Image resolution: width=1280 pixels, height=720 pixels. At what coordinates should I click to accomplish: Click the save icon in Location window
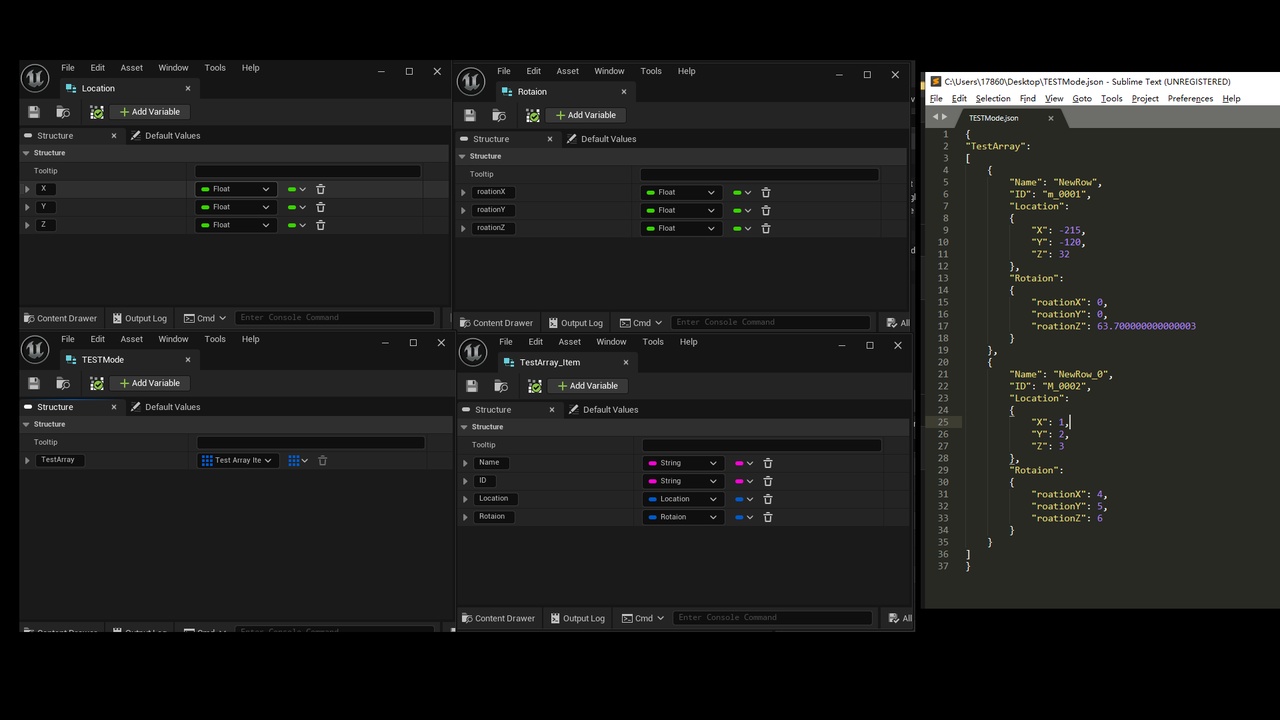(34, 112)
